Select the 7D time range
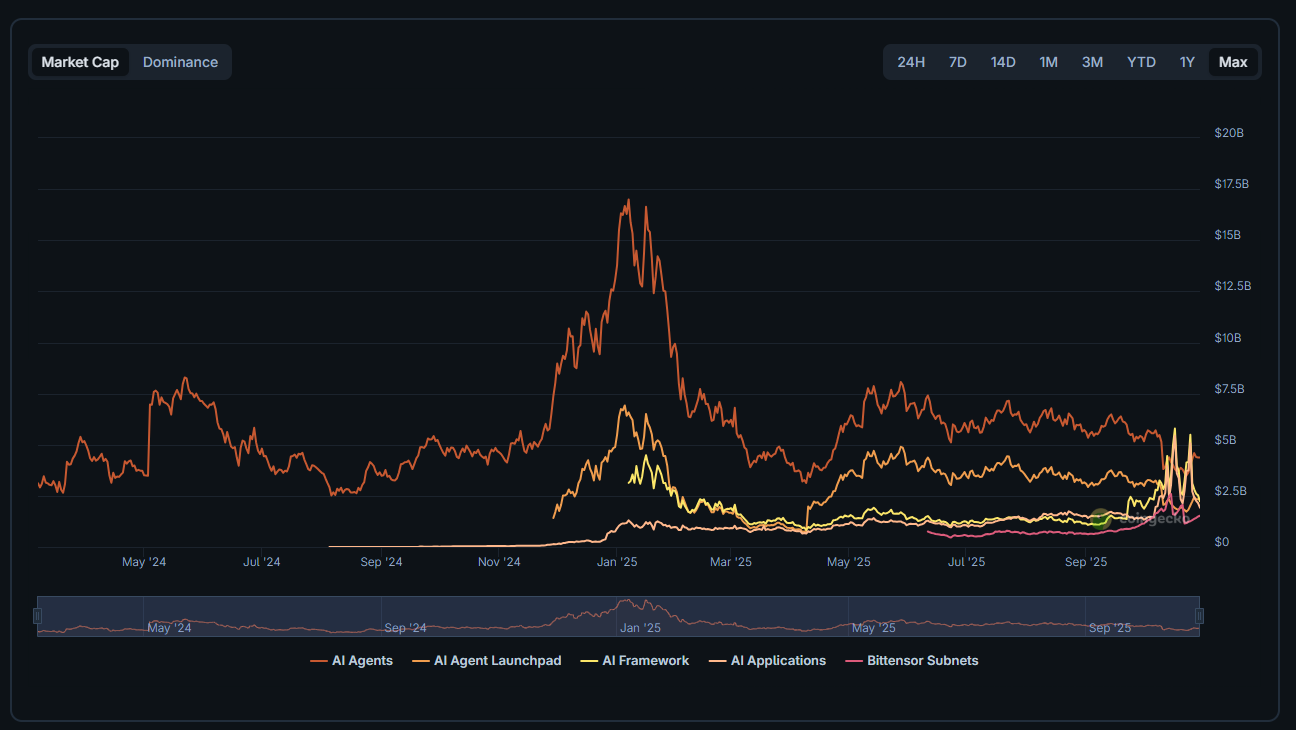Image resolution: width=1296 pixels, height=730 pixels. (957, 62)
